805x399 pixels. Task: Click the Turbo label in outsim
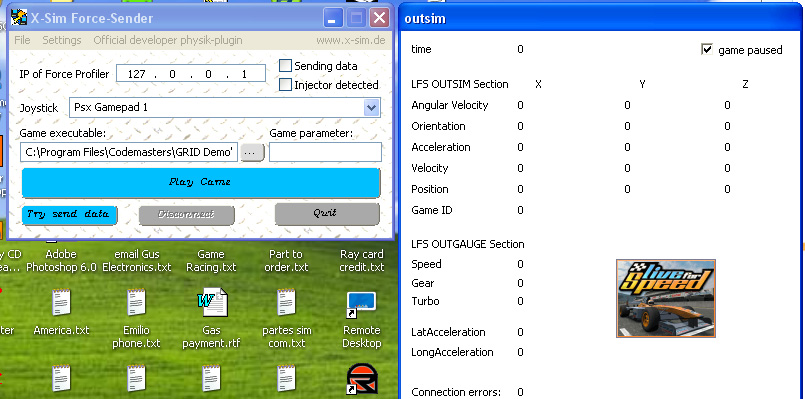(x=425, y=301)
